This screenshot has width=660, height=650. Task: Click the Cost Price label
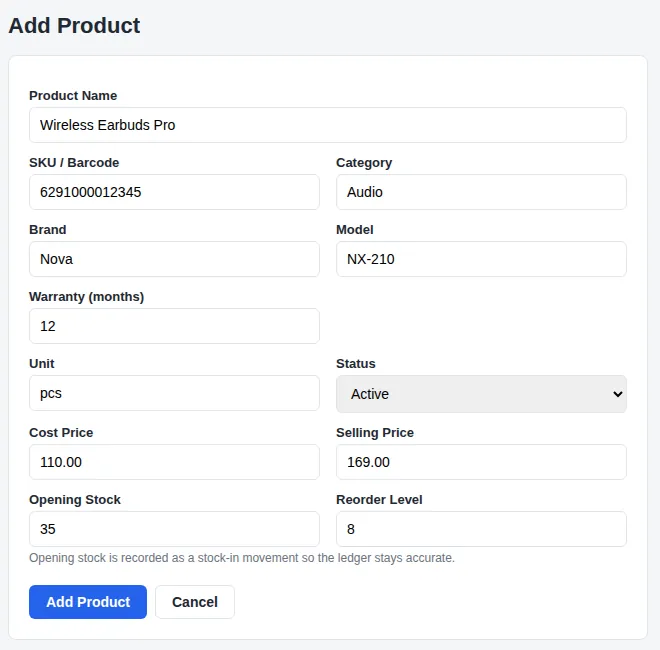click(61, 432)
